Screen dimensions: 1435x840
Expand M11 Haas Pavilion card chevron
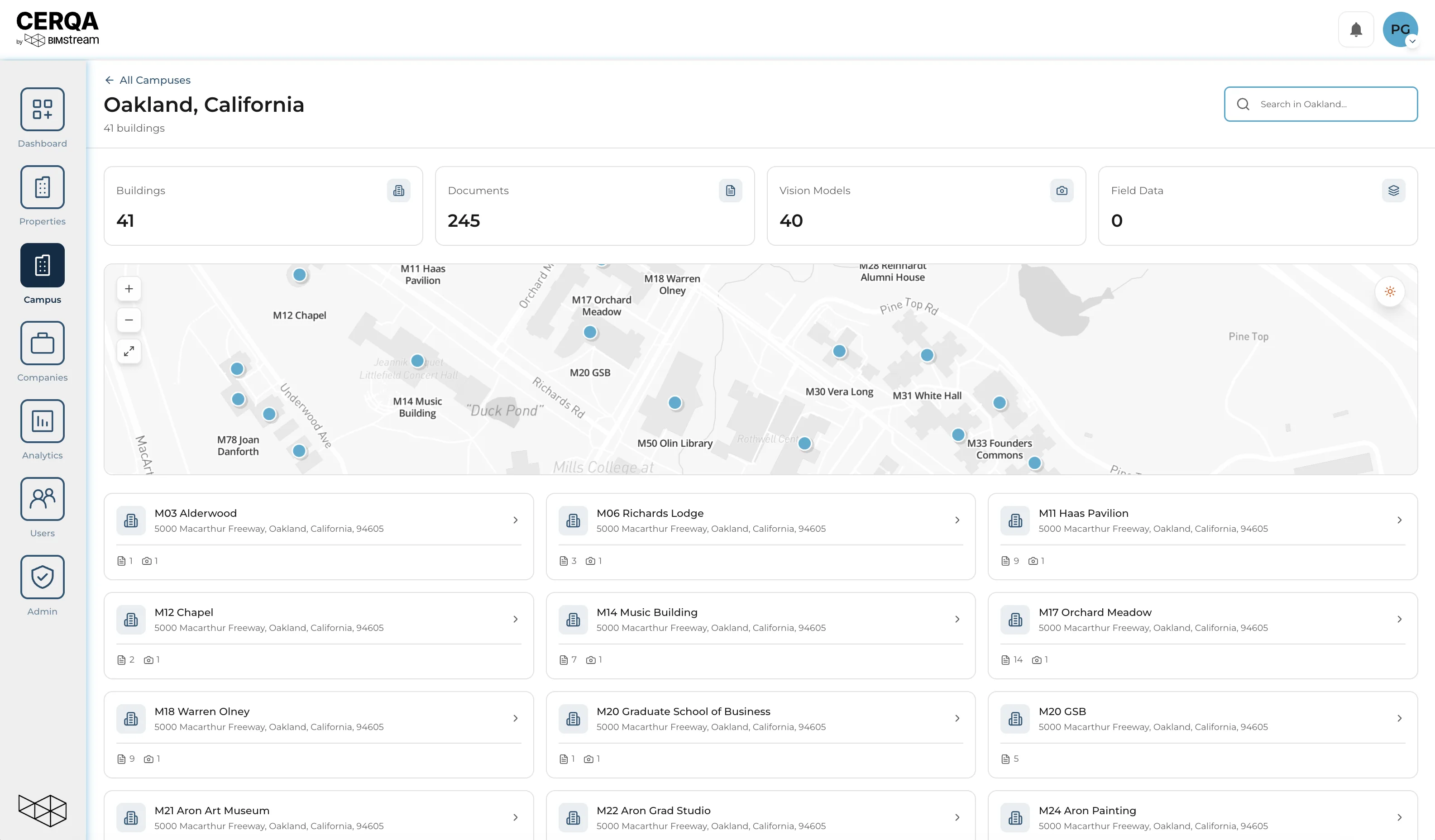(1399, 520)
